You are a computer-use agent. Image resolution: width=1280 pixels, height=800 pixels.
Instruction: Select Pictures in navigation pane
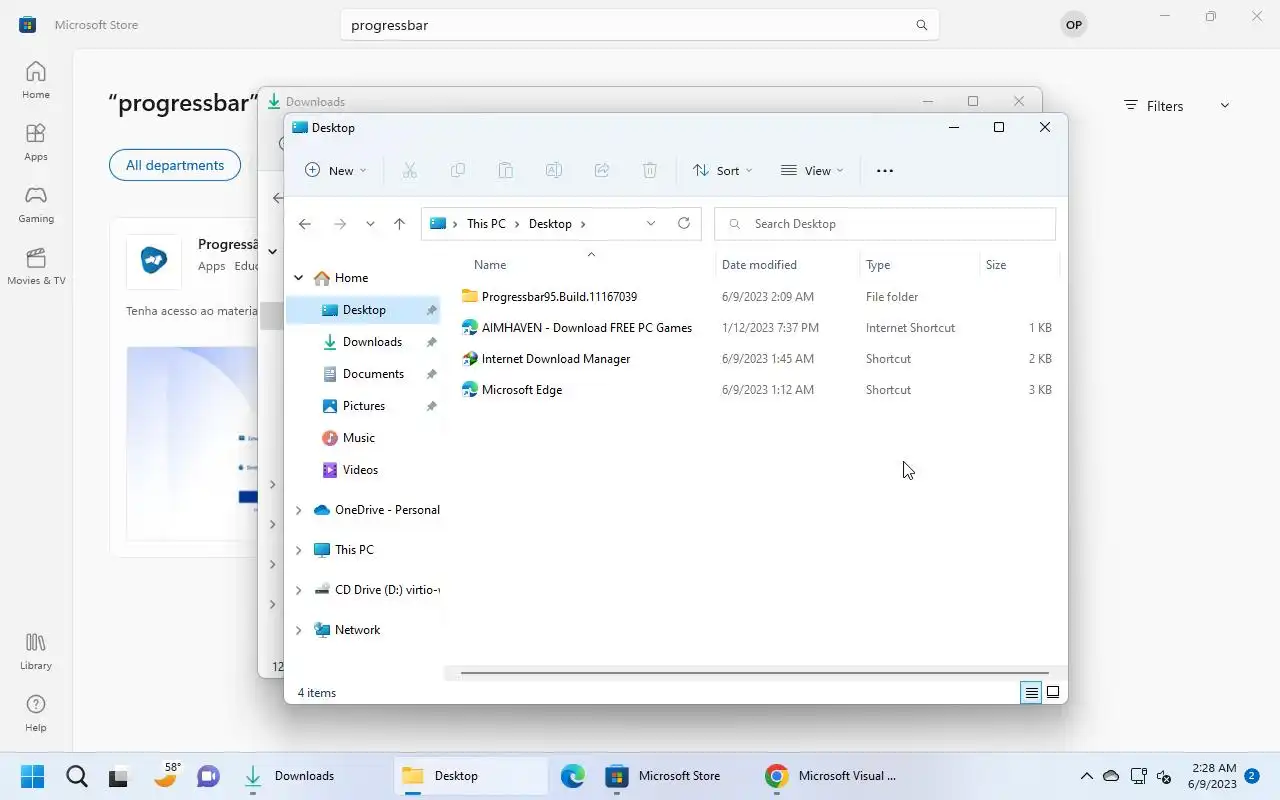point(363,406)
